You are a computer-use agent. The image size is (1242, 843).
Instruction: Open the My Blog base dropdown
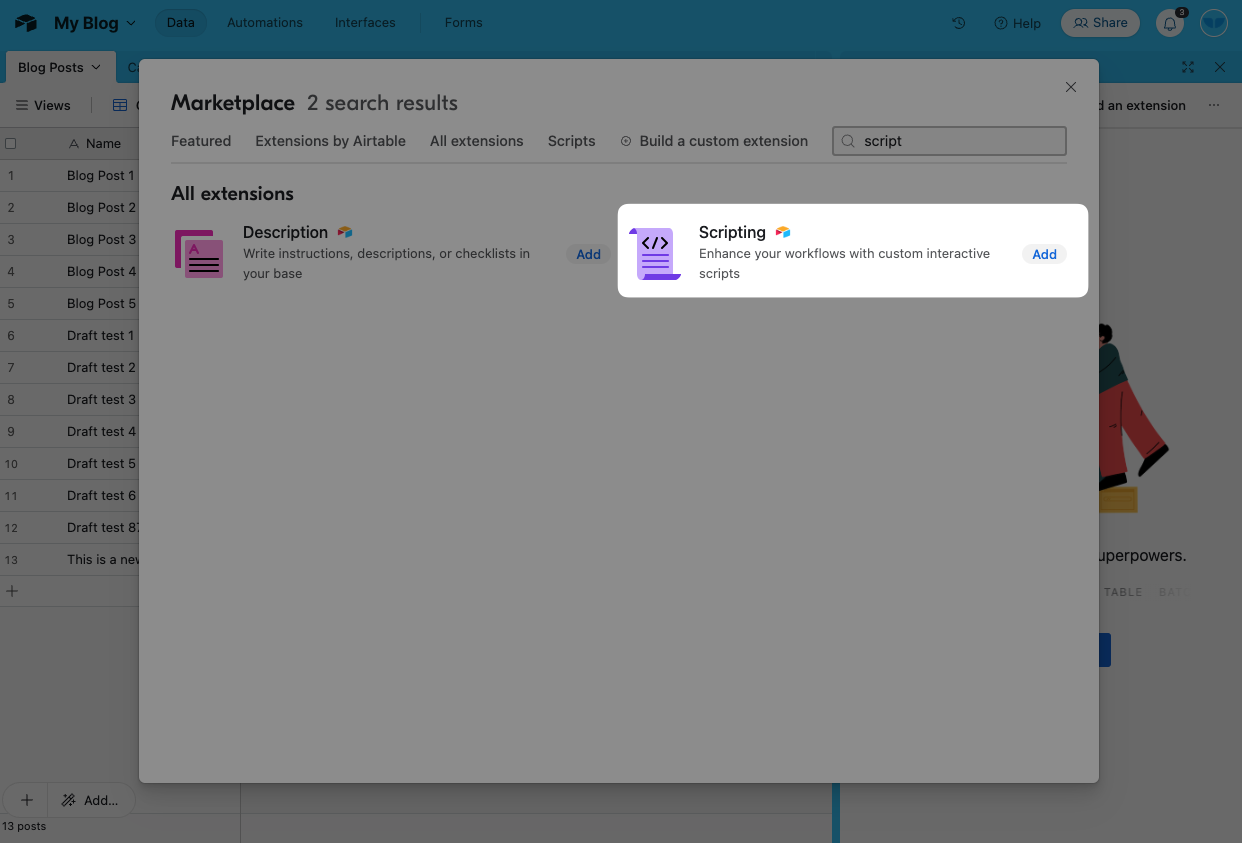(95, 23)
